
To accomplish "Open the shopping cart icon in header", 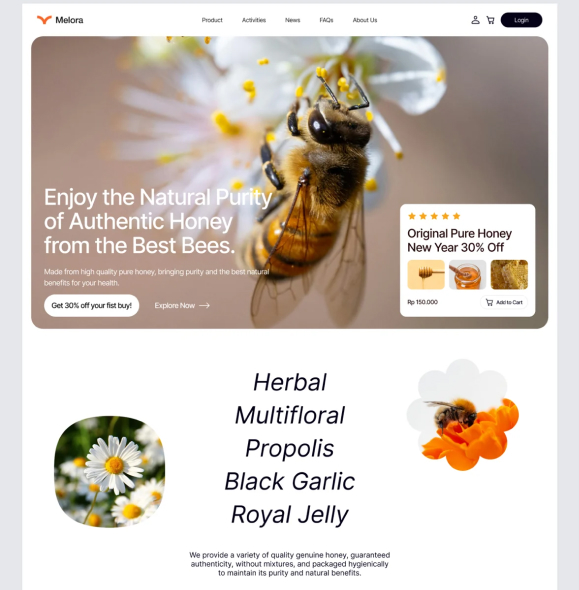I will point(490,20).
